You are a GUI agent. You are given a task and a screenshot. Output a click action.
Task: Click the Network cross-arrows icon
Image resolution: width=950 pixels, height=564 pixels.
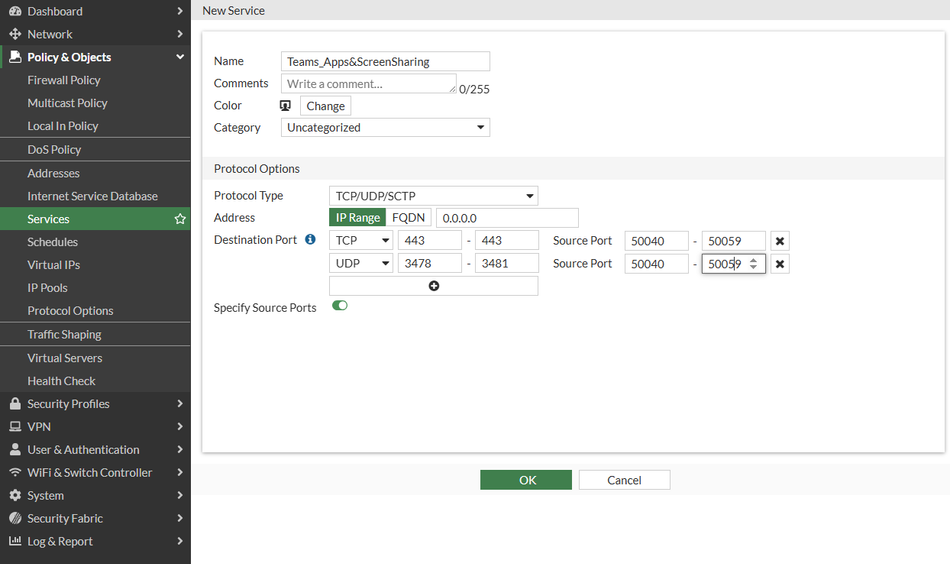15,34
